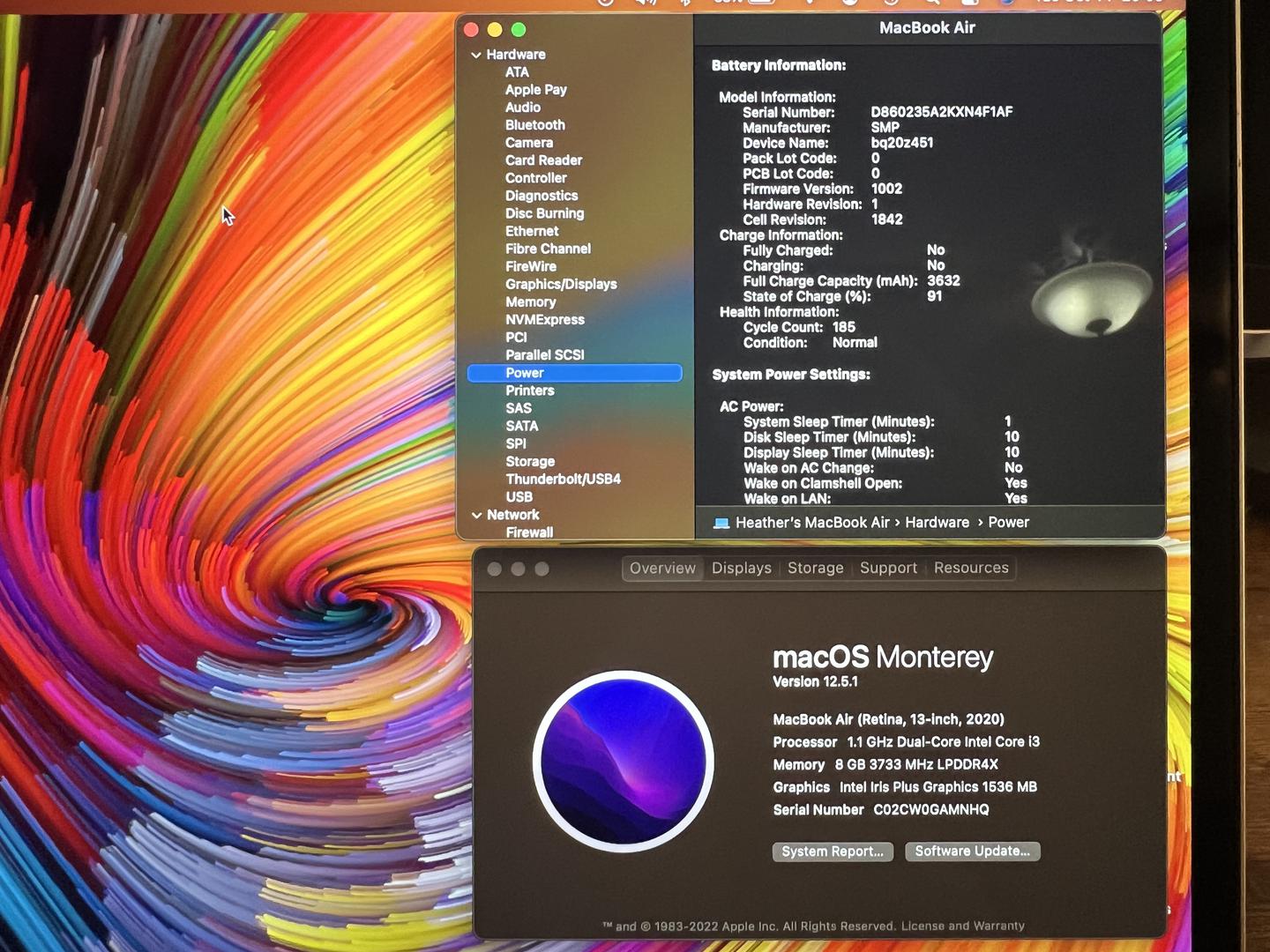Open Controller hardware entry

click(x=535, y=178)
